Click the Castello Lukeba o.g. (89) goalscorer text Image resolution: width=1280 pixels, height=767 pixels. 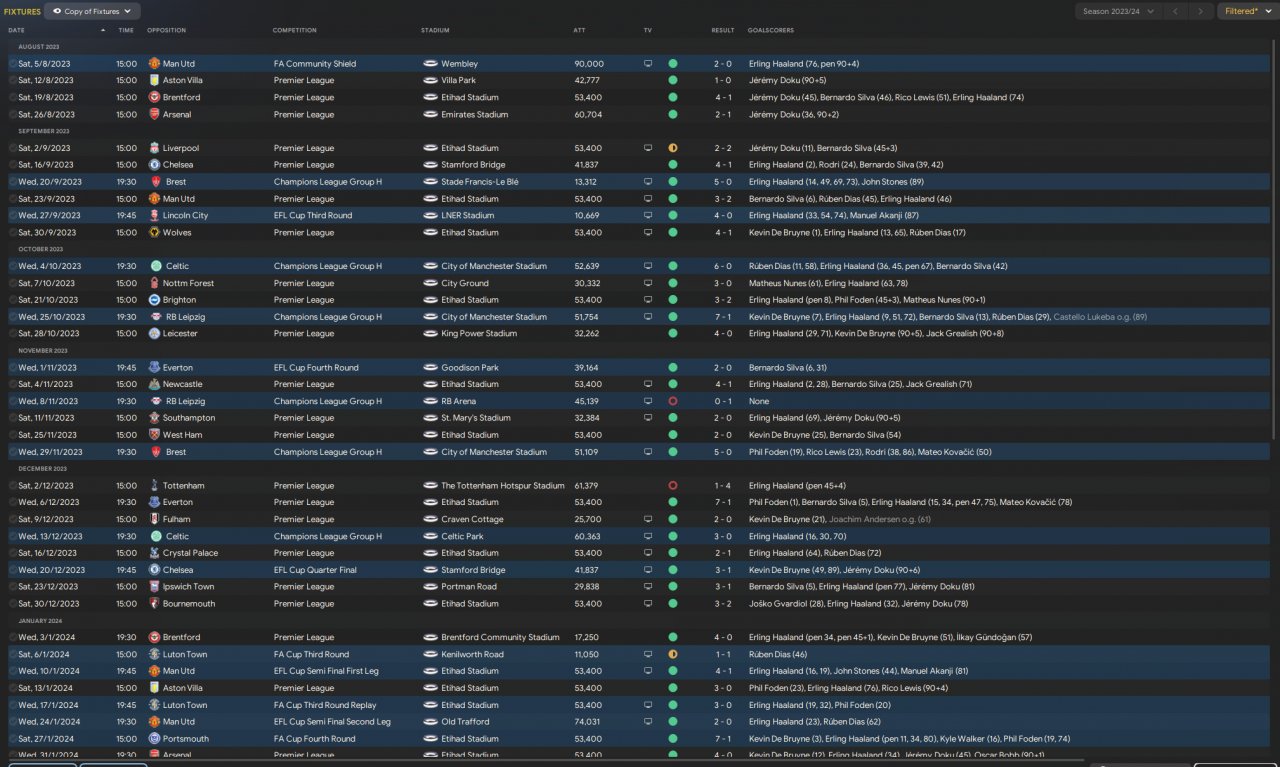pyautogui.click(x=1100, y=317)
